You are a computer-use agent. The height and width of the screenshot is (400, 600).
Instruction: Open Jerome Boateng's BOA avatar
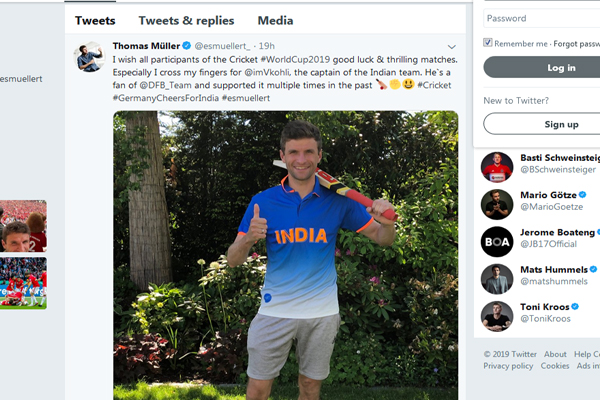(497, 241)
